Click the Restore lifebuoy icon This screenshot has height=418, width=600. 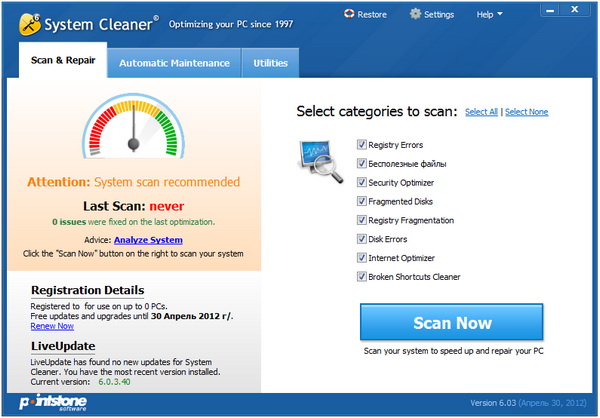tap(350, 15)
